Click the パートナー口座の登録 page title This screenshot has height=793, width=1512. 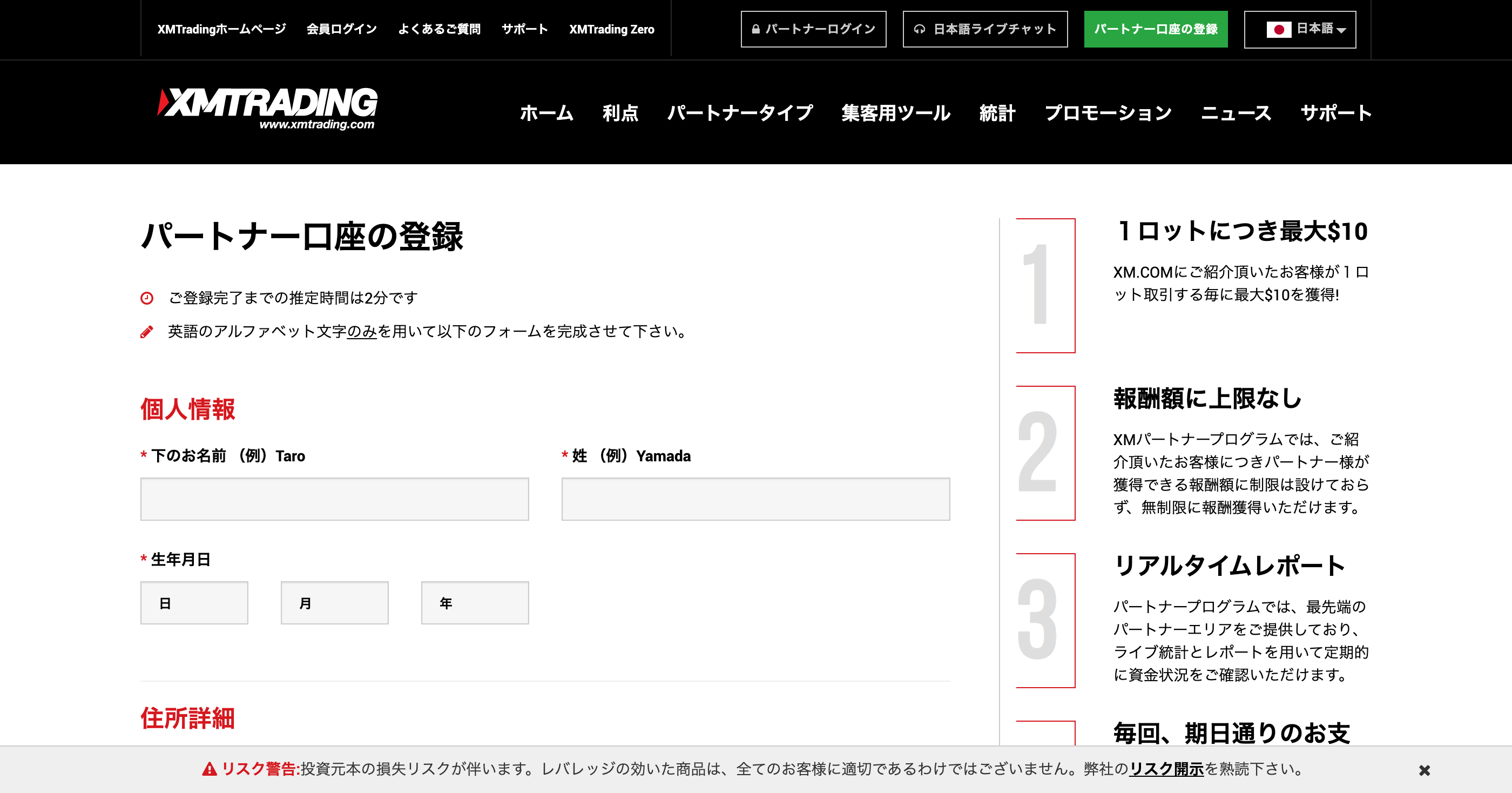tap(302, 237)
